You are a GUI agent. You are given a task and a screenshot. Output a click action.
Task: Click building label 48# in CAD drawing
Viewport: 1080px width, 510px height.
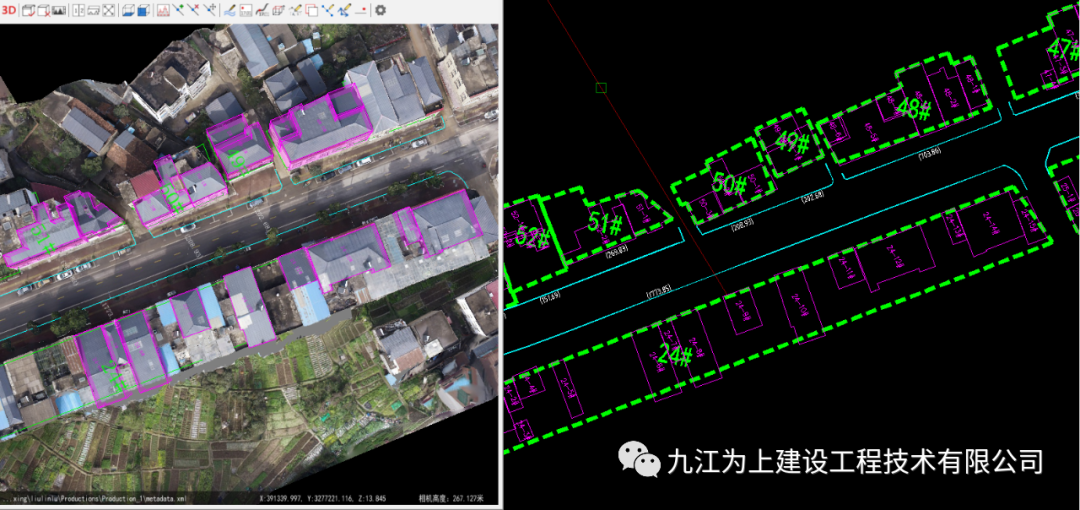[914, 108]
